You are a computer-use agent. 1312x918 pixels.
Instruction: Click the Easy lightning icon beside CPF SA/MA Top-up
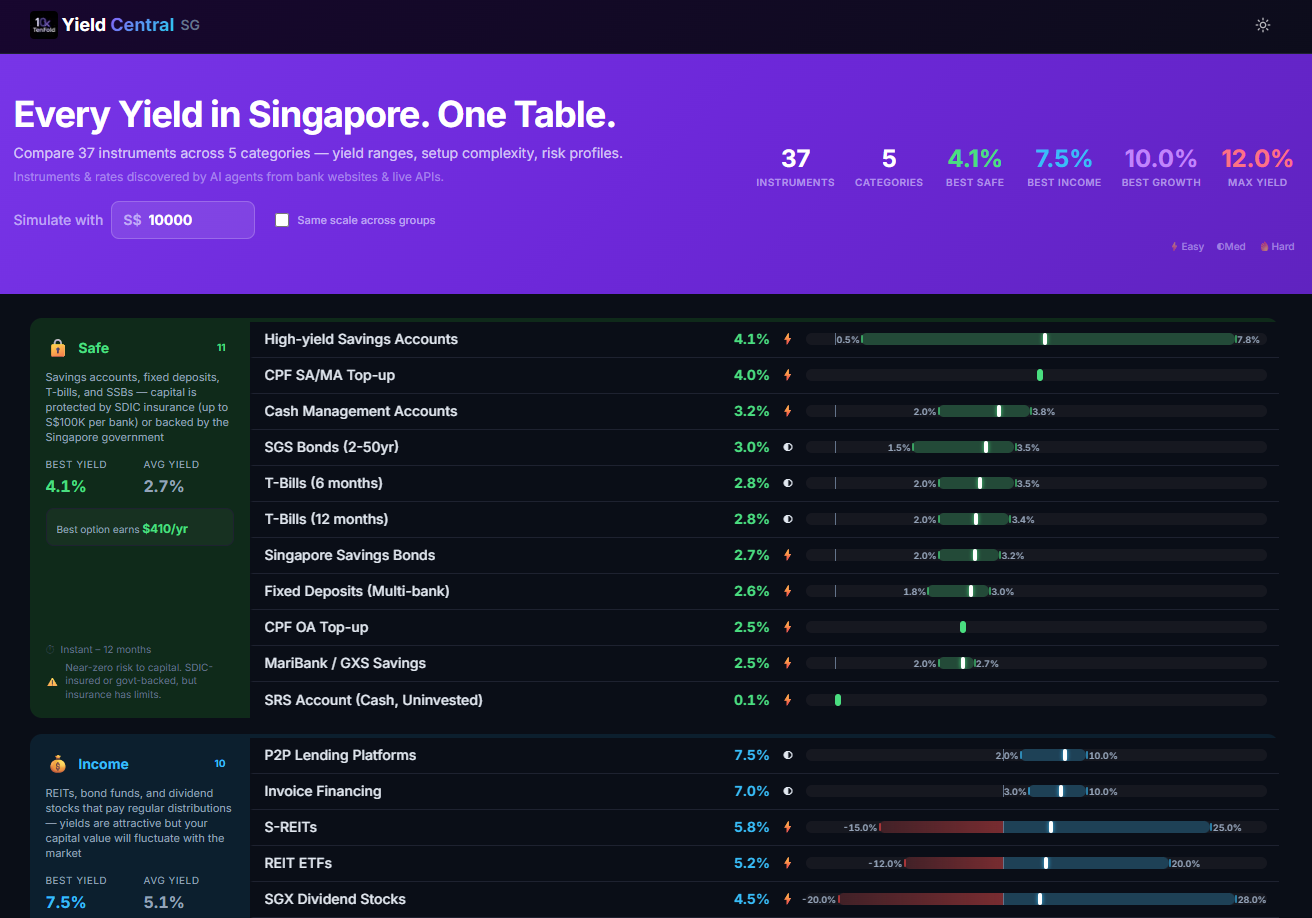pyautogui.click(x=787, y=375)
